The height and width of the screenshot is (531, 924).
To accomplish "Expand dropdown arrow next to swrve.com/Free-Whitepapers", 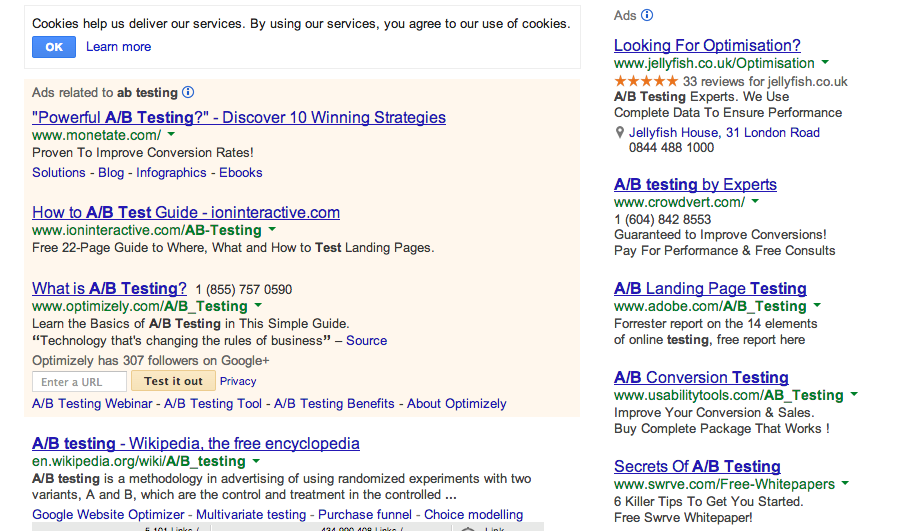I will 845,483.
